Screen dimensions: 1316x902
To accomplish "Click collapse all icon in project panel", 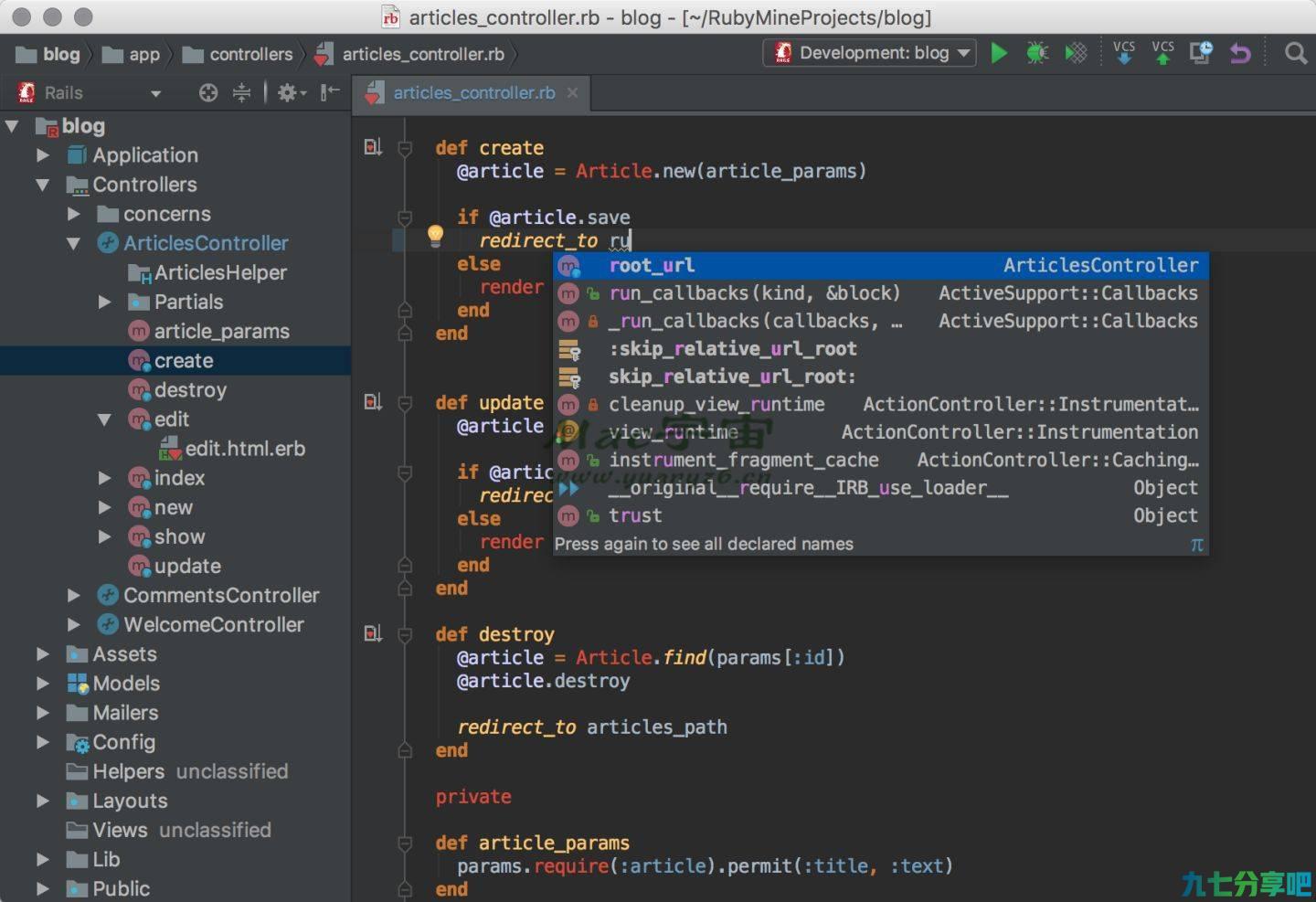I will click(x=241, y=92).
